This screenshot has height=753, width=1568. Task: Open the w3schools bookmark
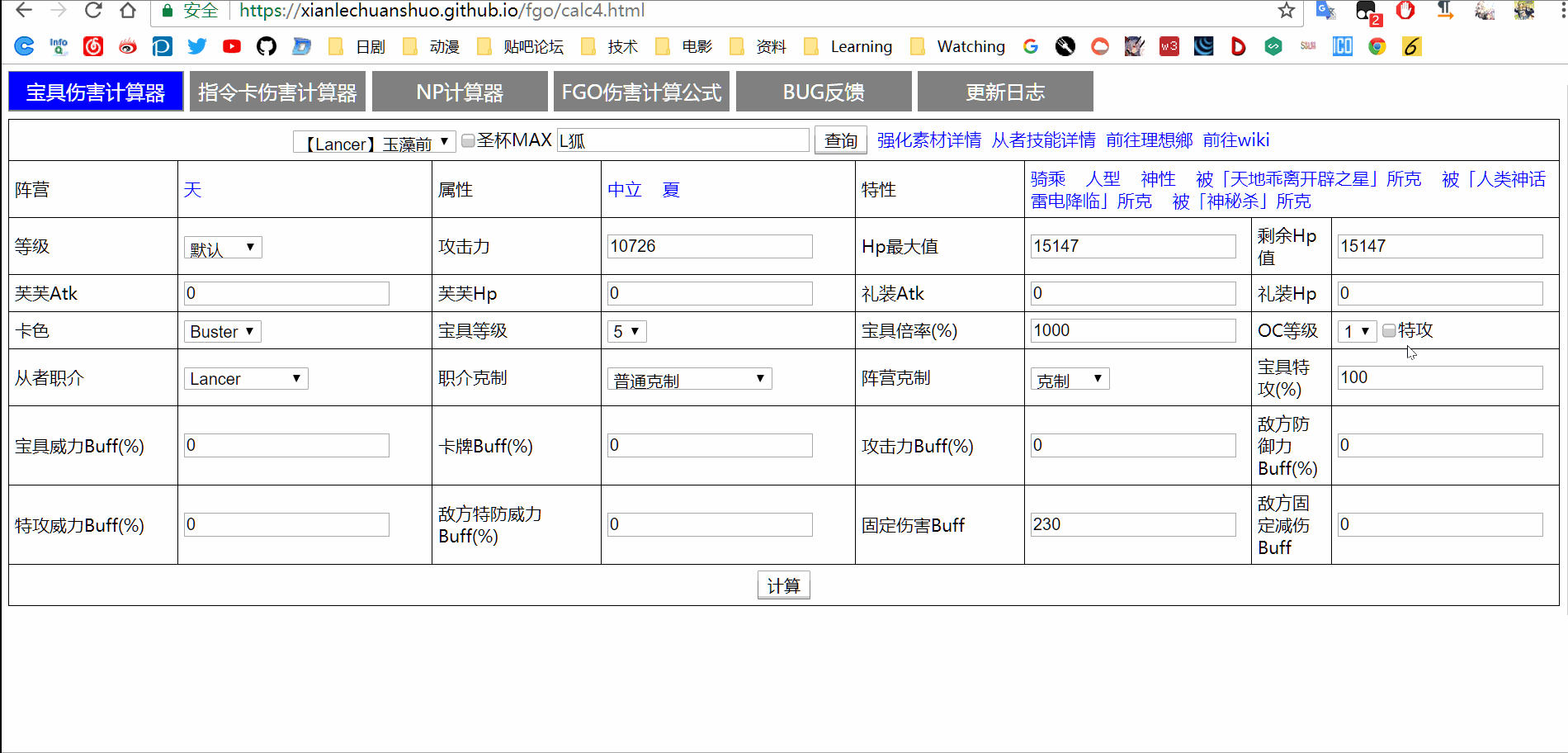point(1169,46)
